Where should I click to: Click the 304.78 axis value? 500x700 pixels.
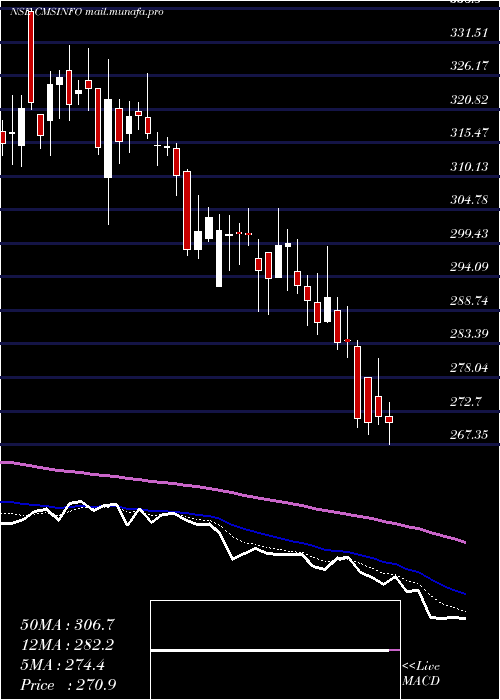click(469, 200)
